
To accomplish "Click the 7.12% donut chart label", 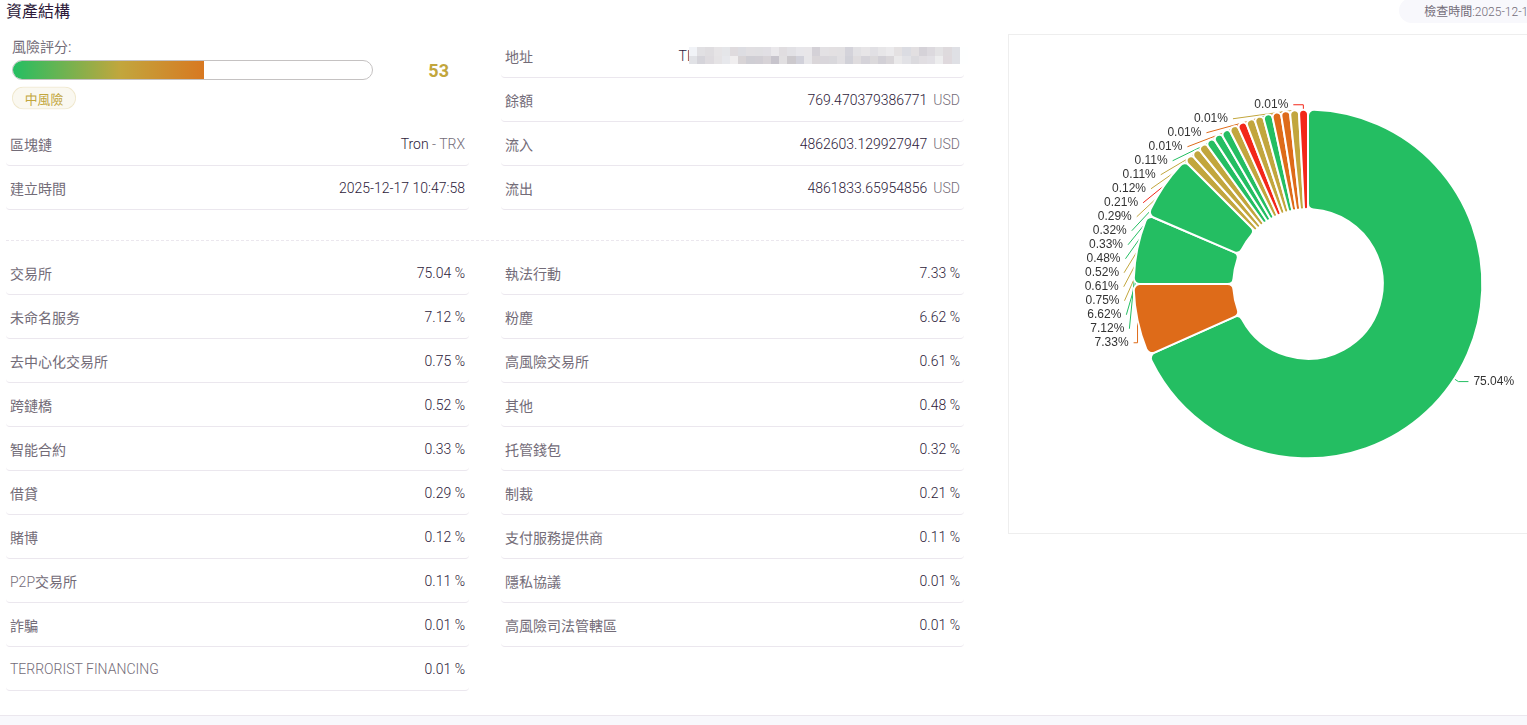I will click(1106, 328).
